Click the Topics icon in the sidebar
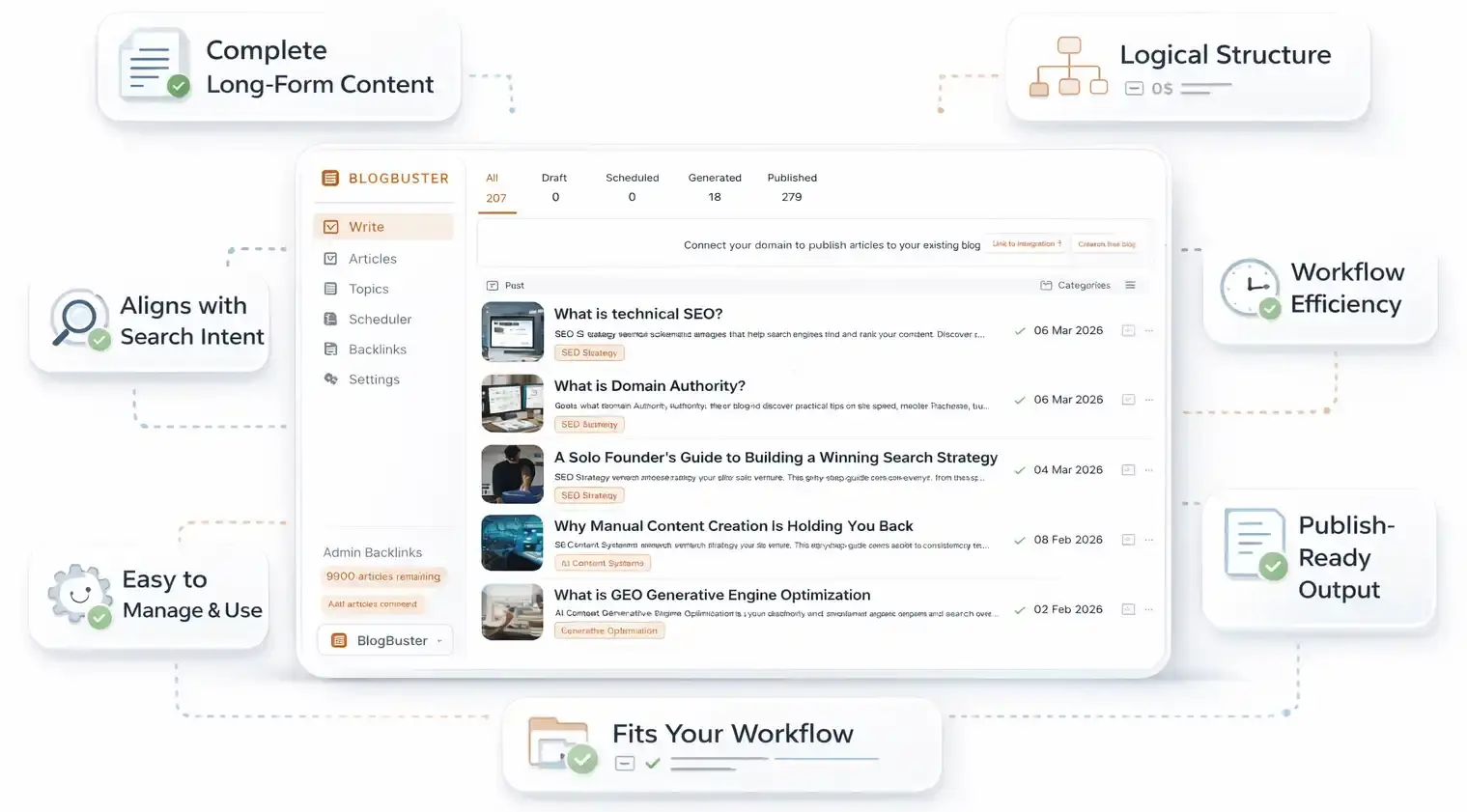The width and height of the screenshot is (1467, 812). point(331,288)
